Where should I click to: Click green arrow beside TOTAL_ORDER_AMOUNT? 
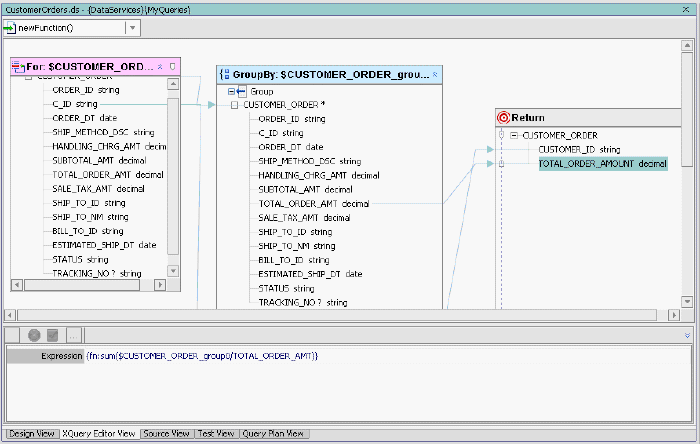coord(490,164)
